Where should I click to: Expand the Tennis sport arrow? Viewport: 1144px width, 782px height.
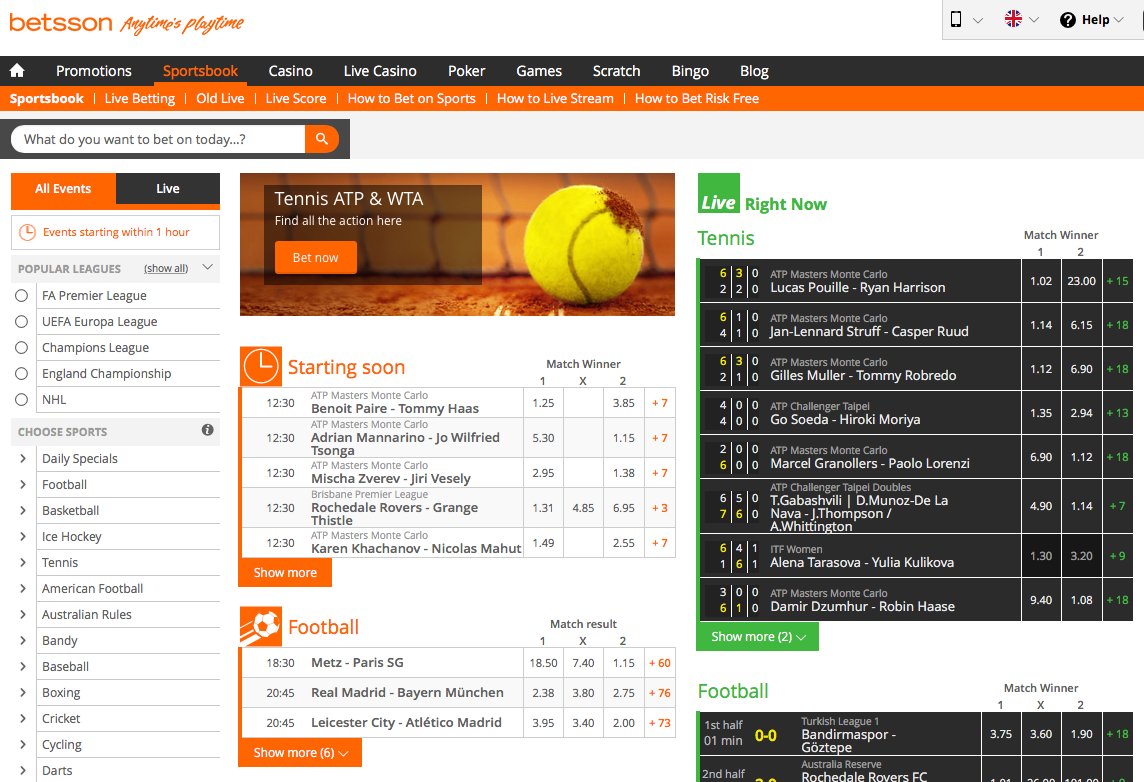click(23, 562)
